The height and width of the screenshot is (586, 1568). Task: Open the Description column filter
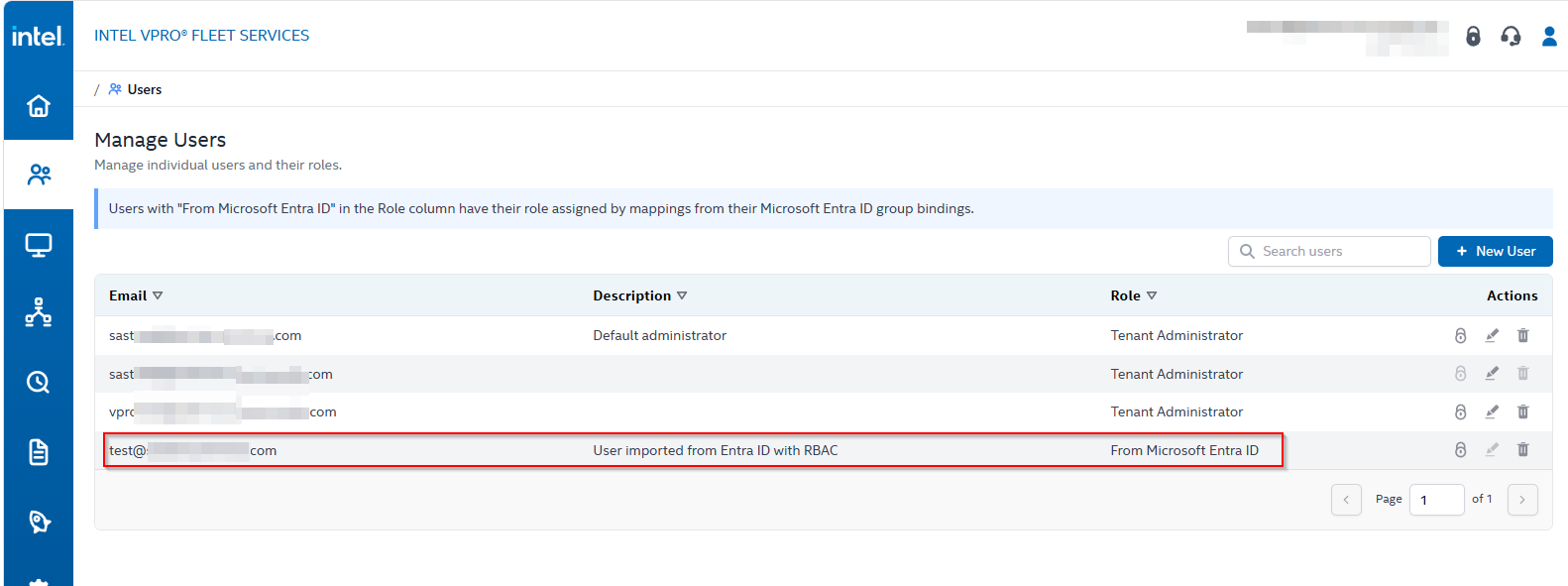pyautogui.click(x=682, y=295)
